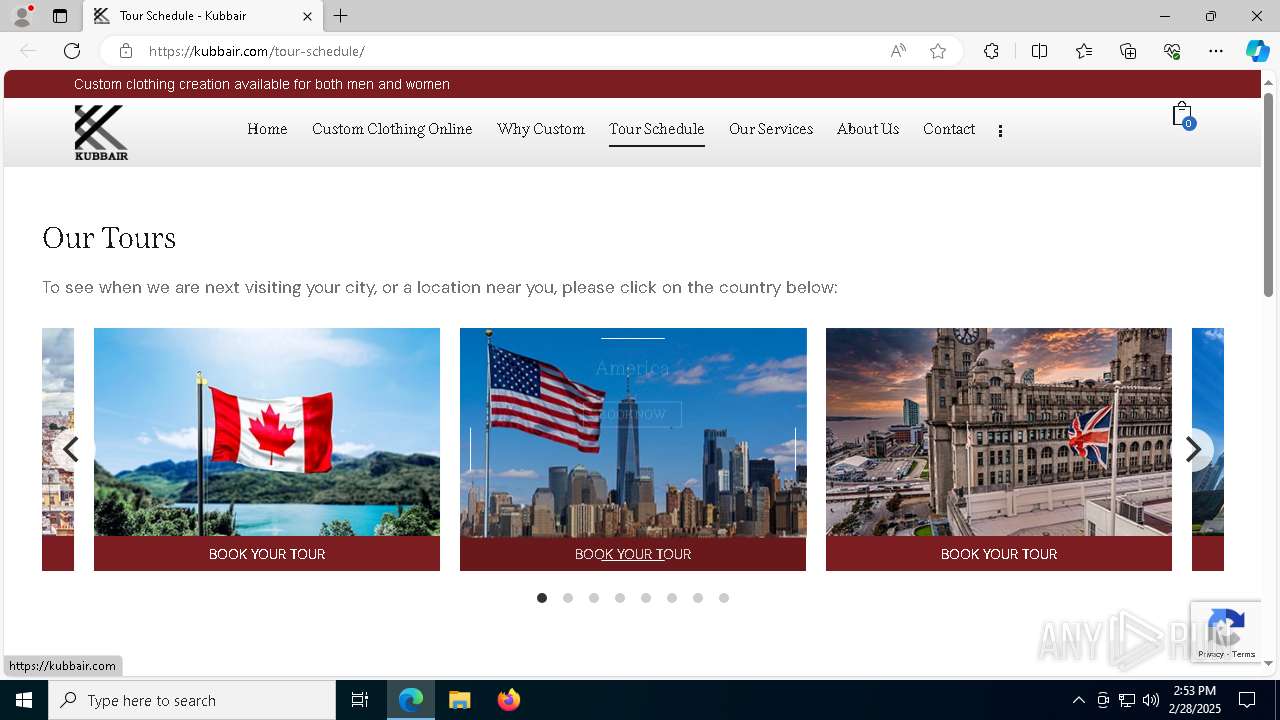The image size is (1280, 720).
Task: Click the Kubbair logo
Action: 101,132
